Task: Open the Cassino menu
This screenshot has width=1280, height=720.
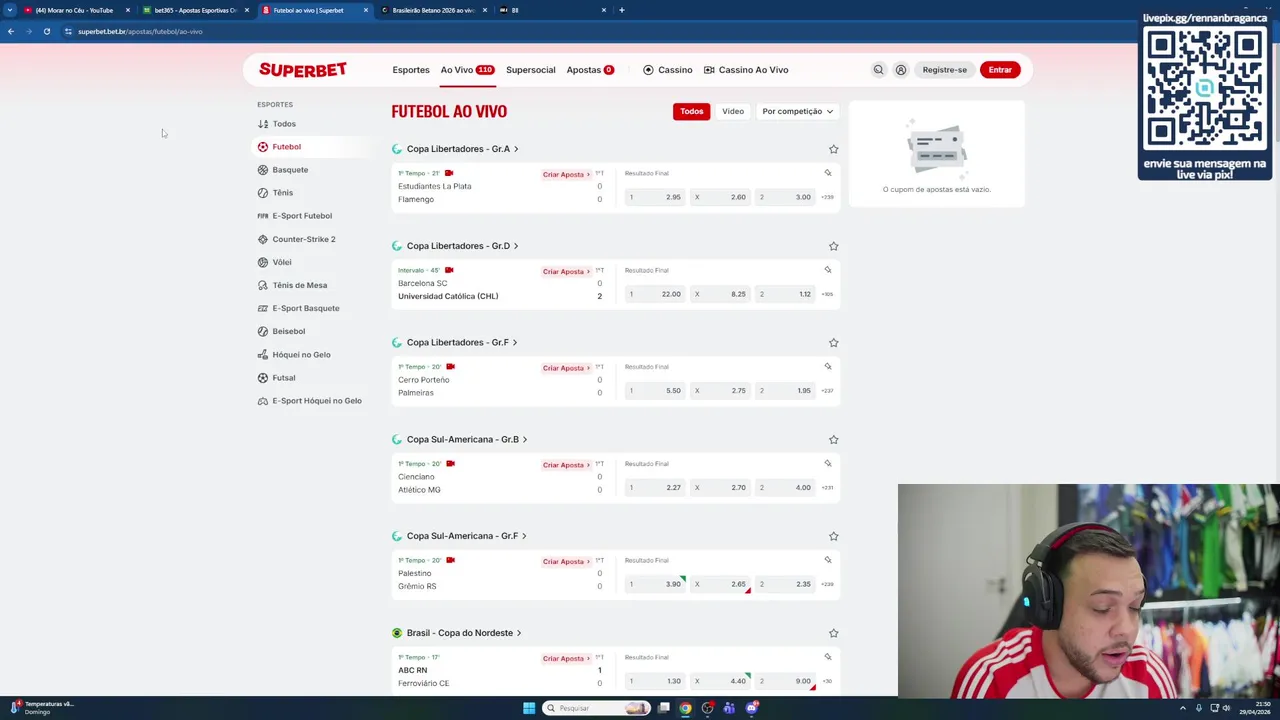Action: point(668,70)
